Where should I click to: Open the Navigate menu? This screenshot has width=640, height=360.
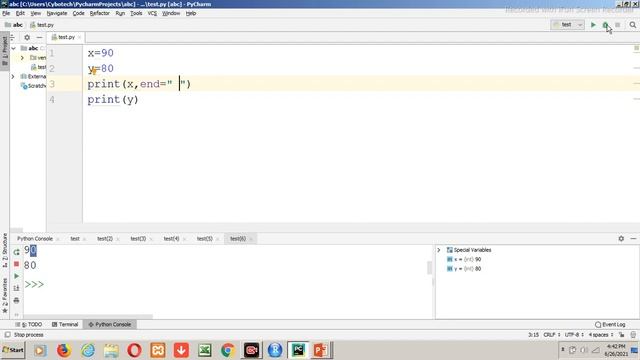(x=57, y=13)
